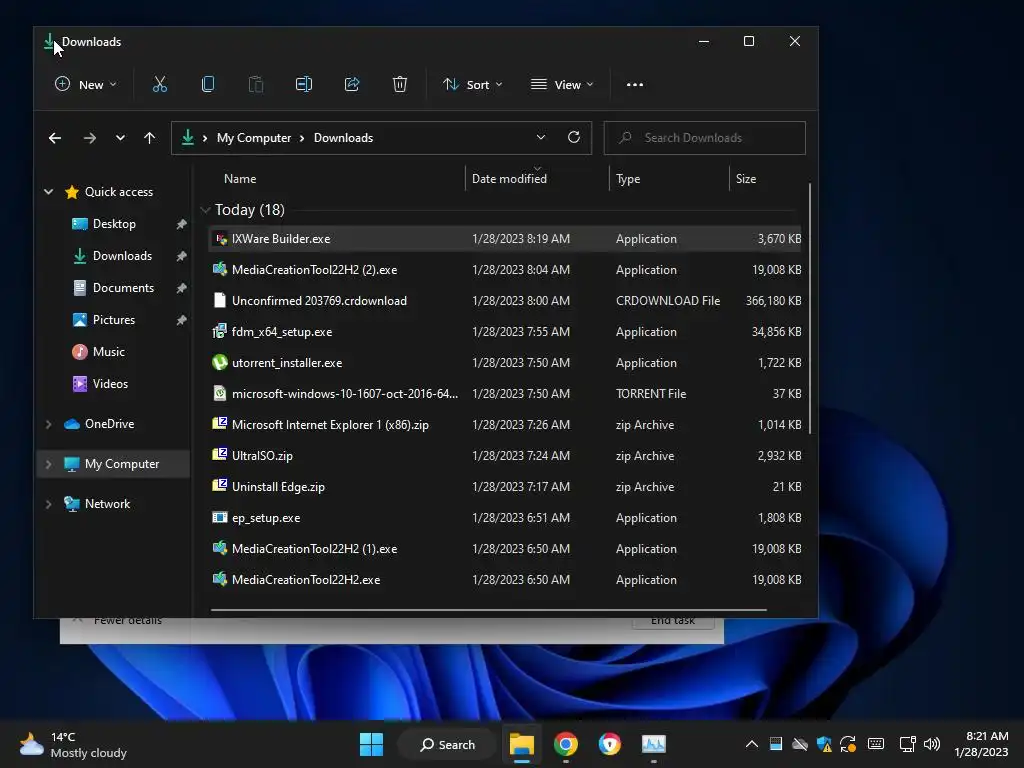
Task: Refresh the Downloads folder
Action: point(573,137)
